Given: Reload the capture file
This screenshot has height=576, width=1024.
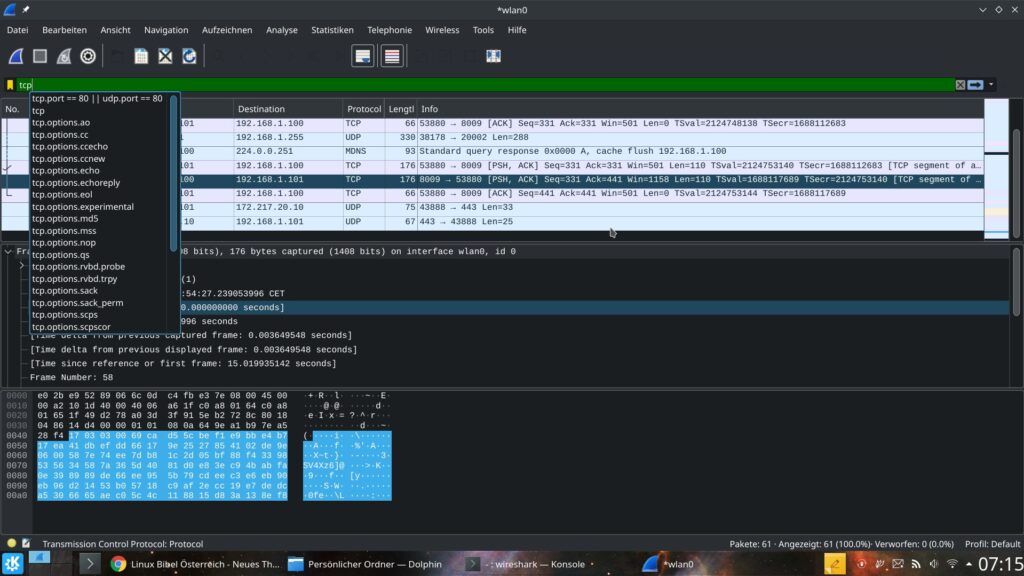Looking at the screenshot, I should (x=189, y=56).
